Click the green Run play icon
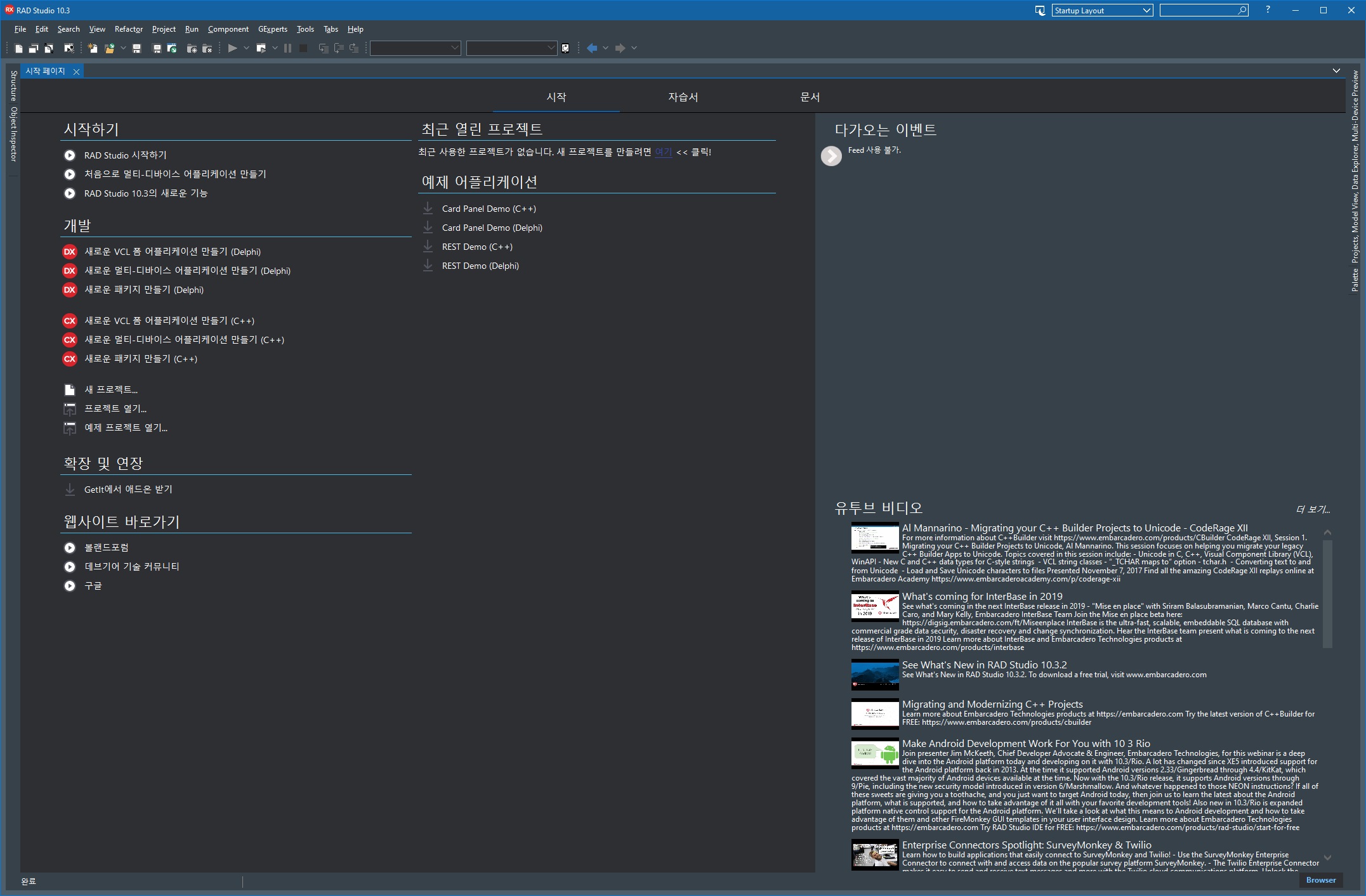 232,48
